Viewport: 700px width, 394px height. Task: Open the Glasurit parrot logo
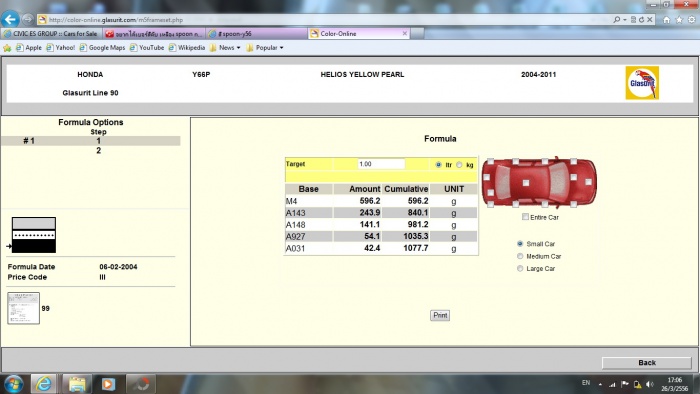point(642,83)
